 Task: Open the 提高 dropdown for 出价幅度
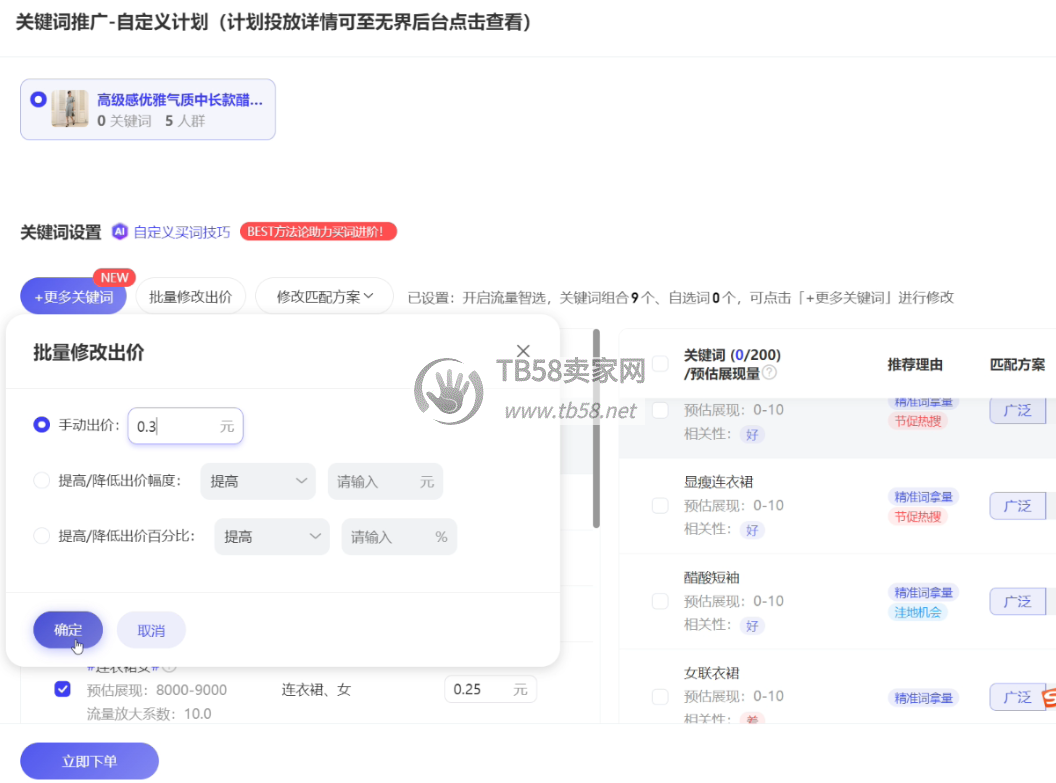[x=258, y=481]
